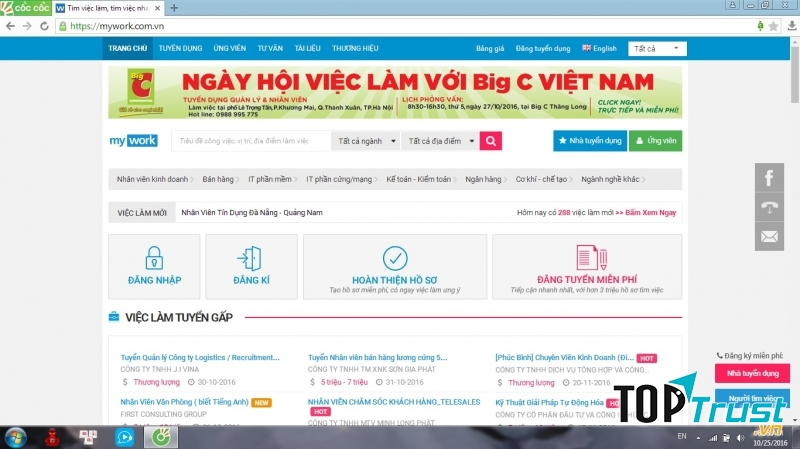The image size is (800, 449).
Task: Open Nhân viên chăm sóc khách hàng_Telesales job
Action: pyautogui.click(x=394, y=402)
